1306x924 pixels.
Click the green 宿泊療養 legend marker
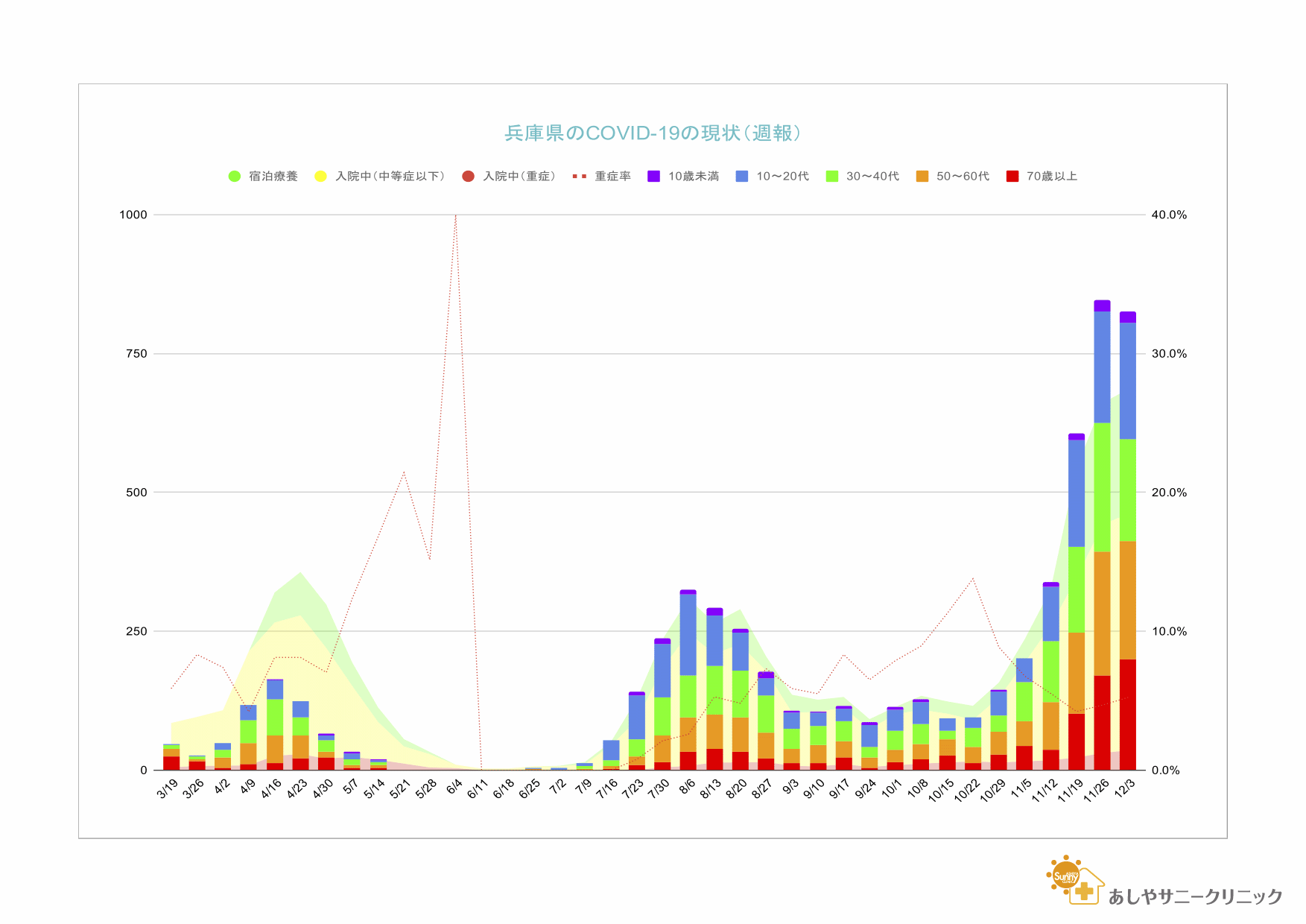pos(235,177)
